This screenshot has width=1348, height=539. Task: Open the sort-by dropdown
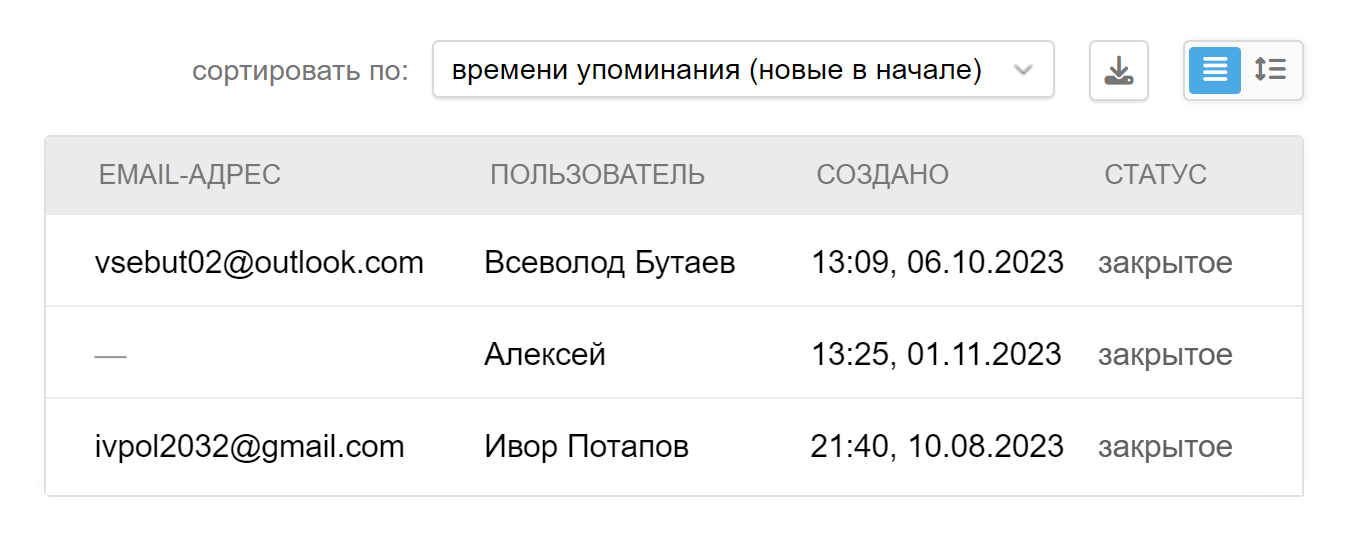click(743, 70)
